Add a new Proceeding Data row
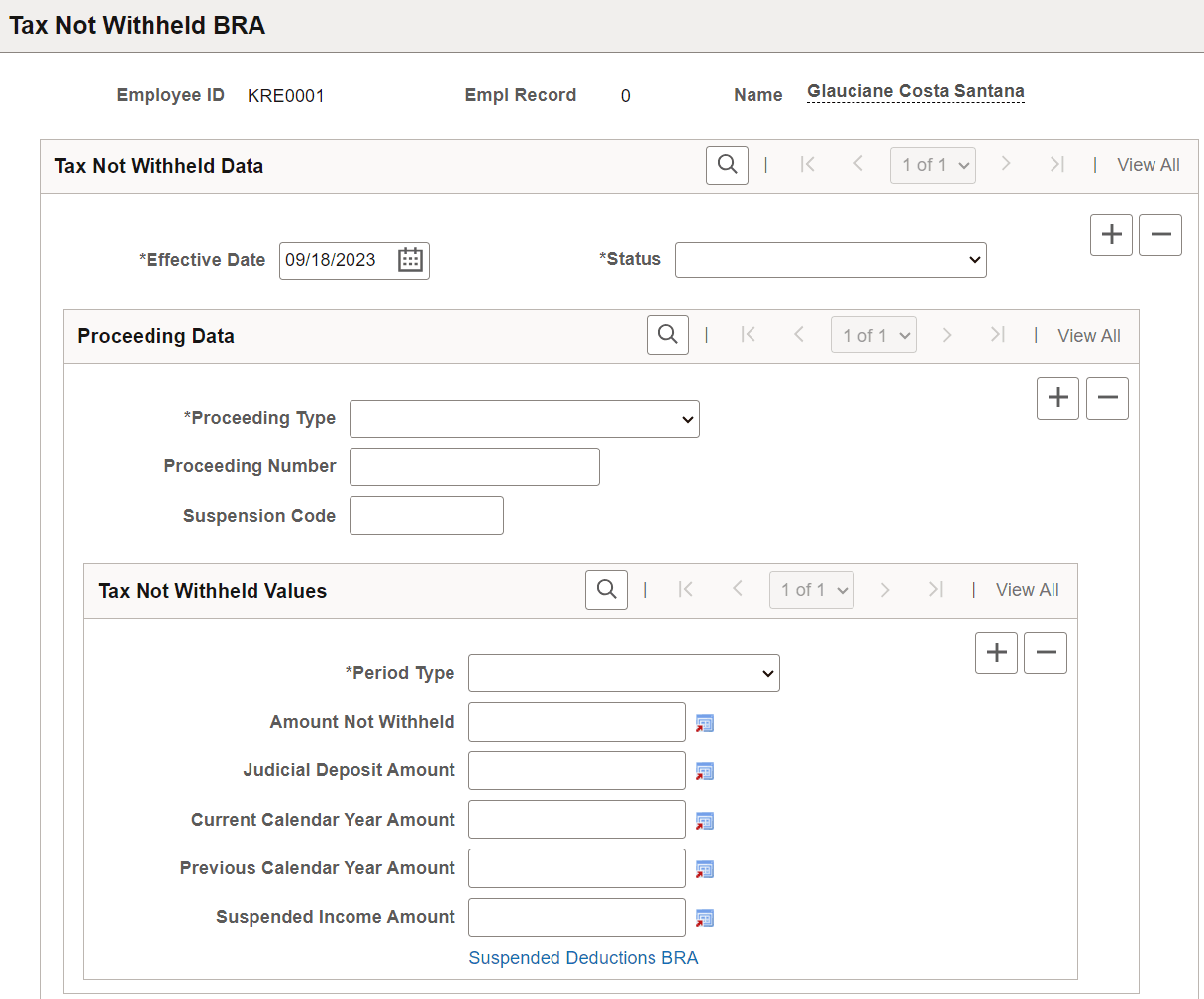This screenshot has height=999, width=1204. (x=1057, y=398)
